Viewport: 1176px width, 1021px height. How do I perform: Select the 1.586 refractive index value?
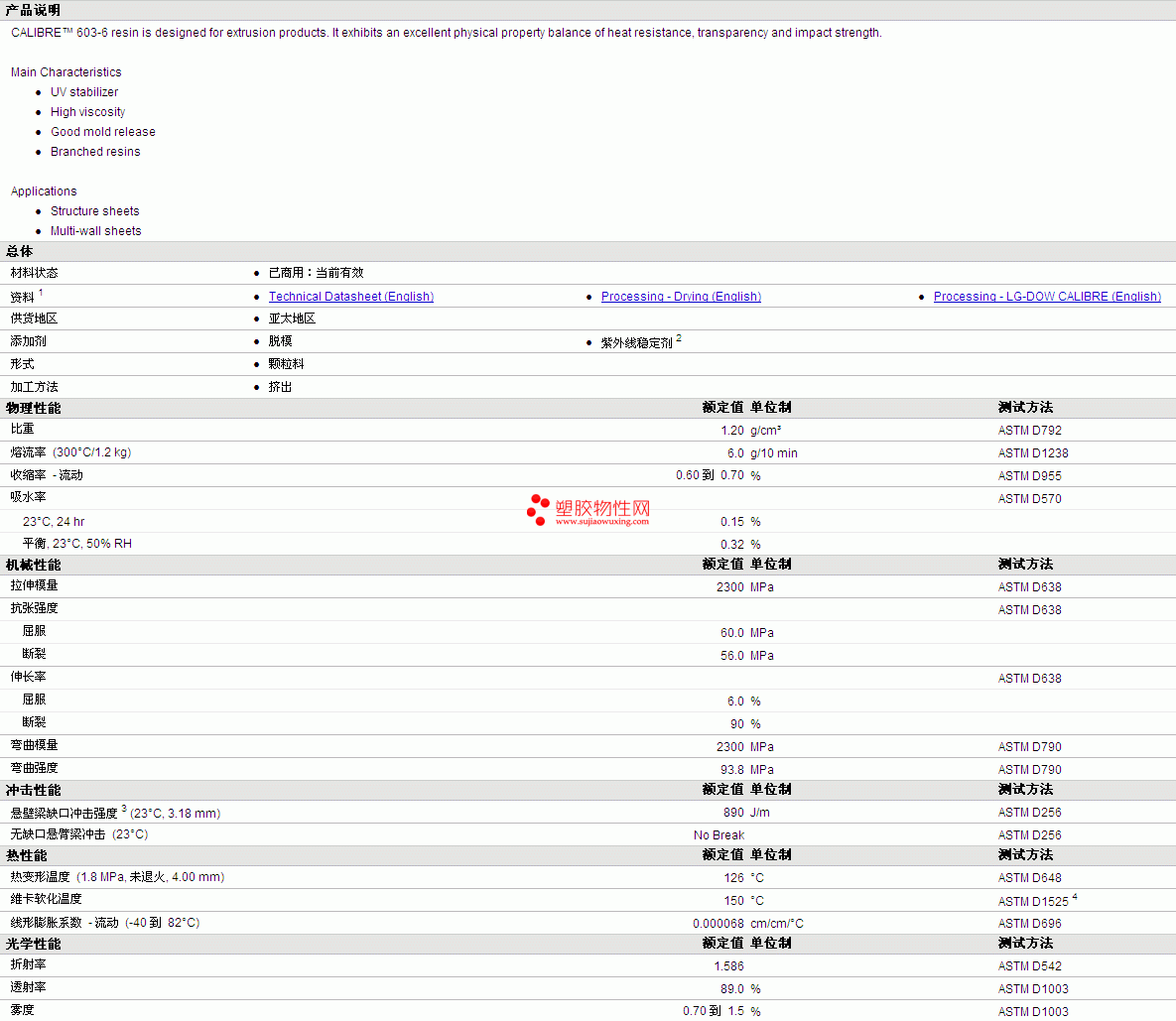pyautogui.click(x=729, y=966)
